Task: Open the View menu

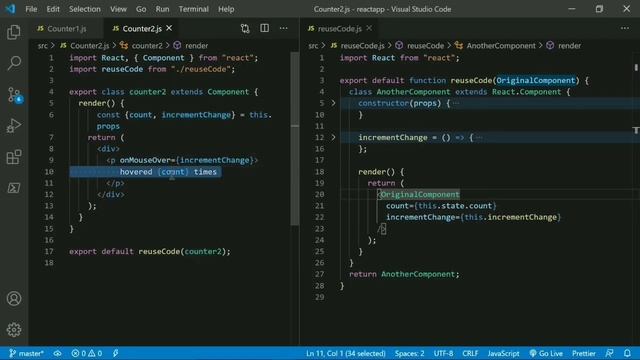Action: (118, 9)
